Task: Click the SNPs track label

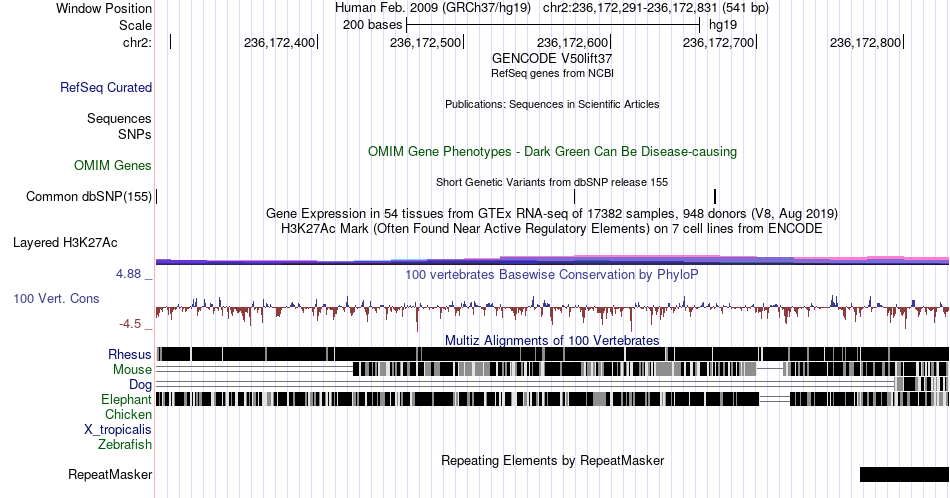Action: point(135,134)
